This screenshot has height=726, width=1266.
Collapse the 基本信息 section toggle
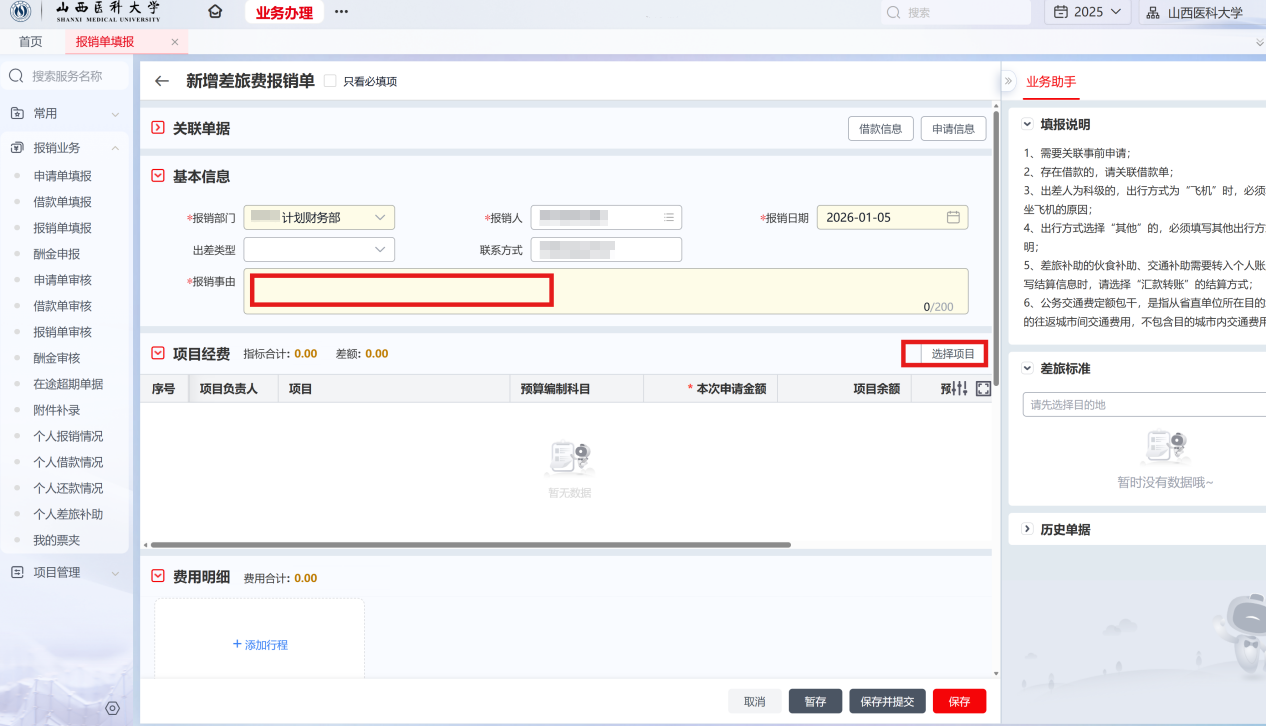coord(157,176)
